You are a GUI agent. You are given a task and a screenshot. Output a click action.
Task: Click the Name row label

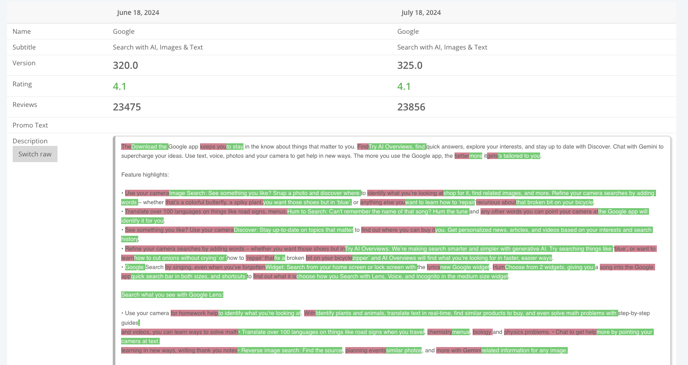(22, 32)
